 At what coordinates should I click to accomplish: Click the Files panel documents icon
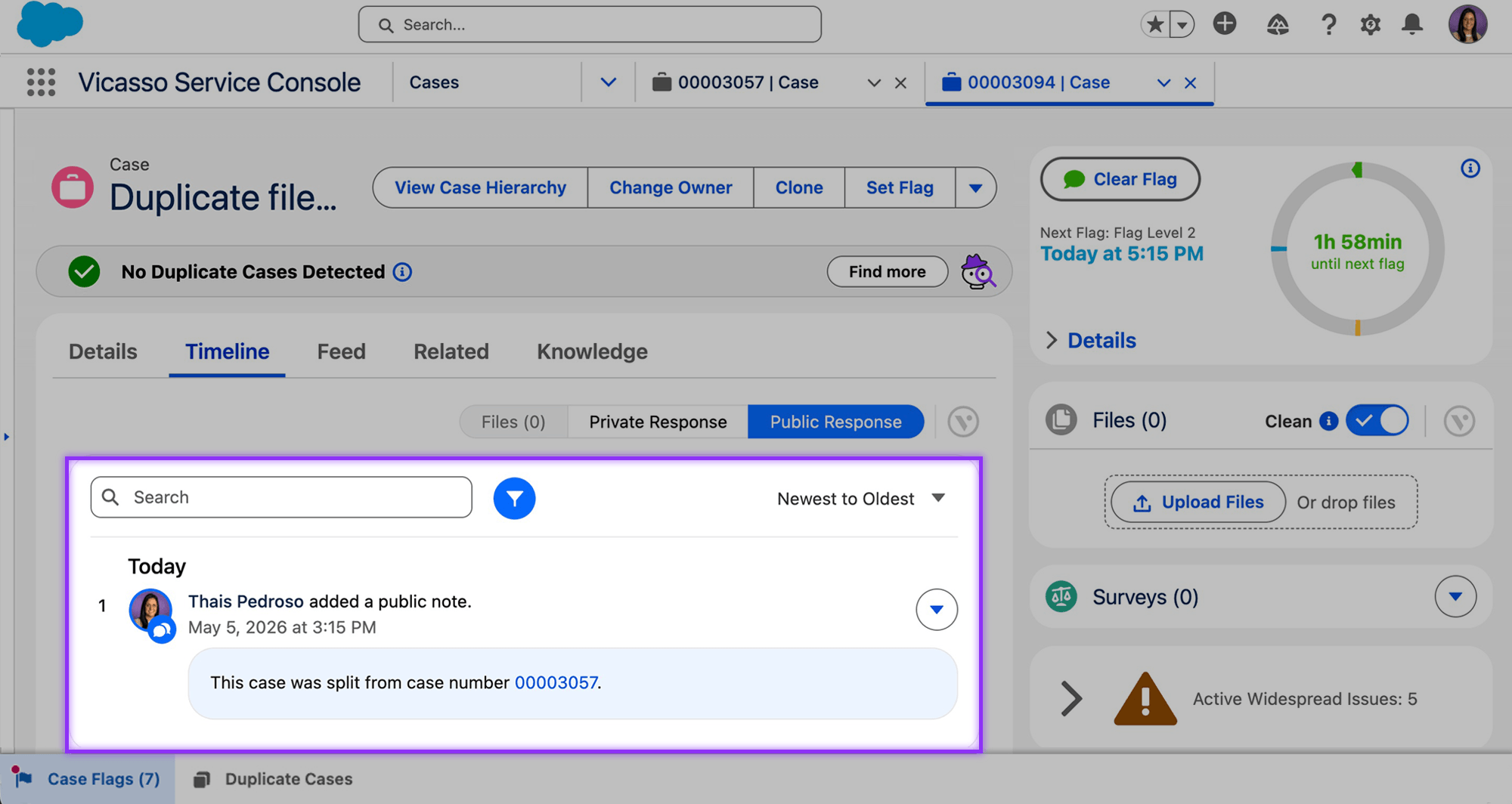pos(1061,420)
